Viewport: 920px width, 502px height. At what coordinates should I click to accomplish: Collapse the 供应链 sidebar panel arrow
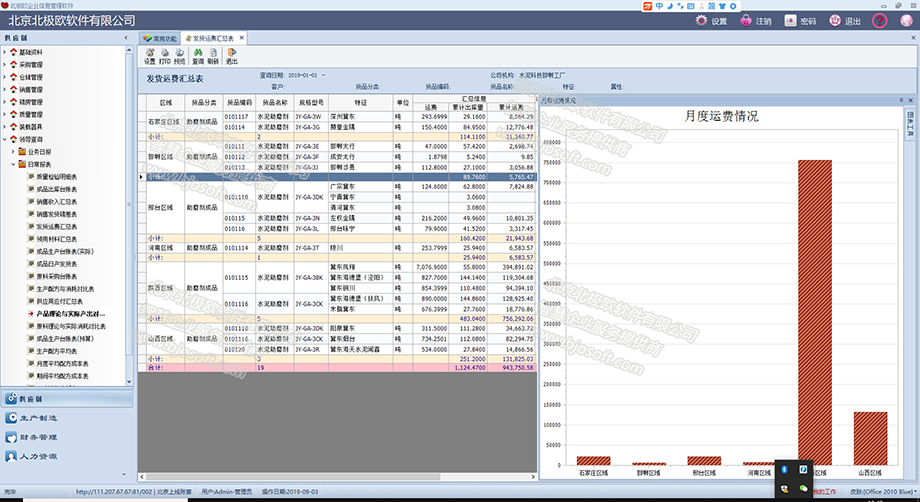tap(126, 38)
